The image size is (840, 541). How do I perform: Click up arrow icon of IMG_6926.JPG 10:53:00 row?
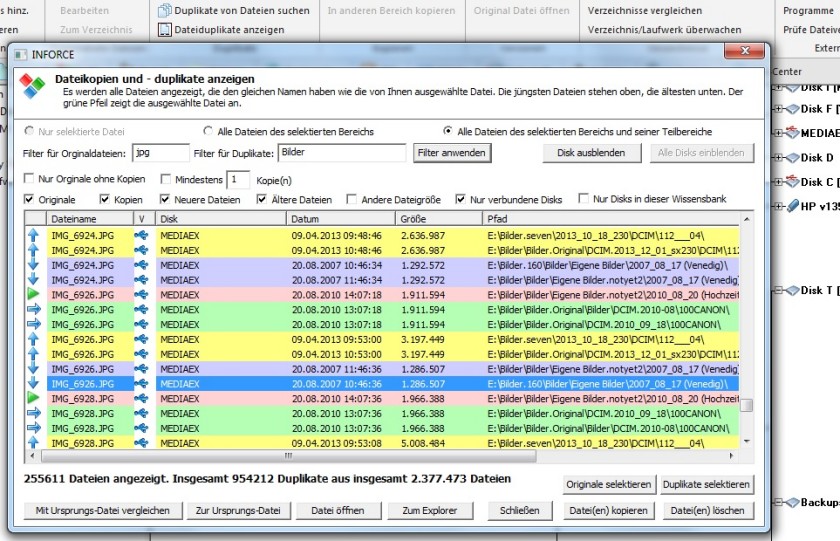click(x=33, y=354)
